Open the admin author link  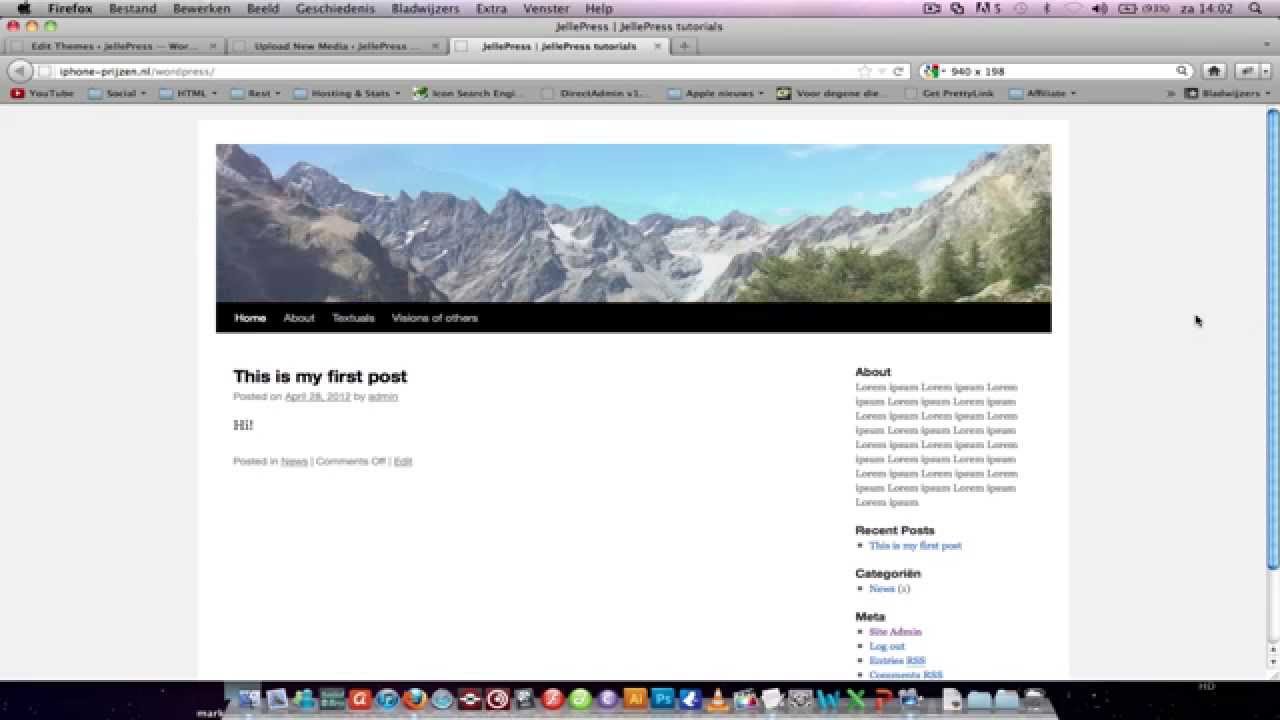coord(382,397)
